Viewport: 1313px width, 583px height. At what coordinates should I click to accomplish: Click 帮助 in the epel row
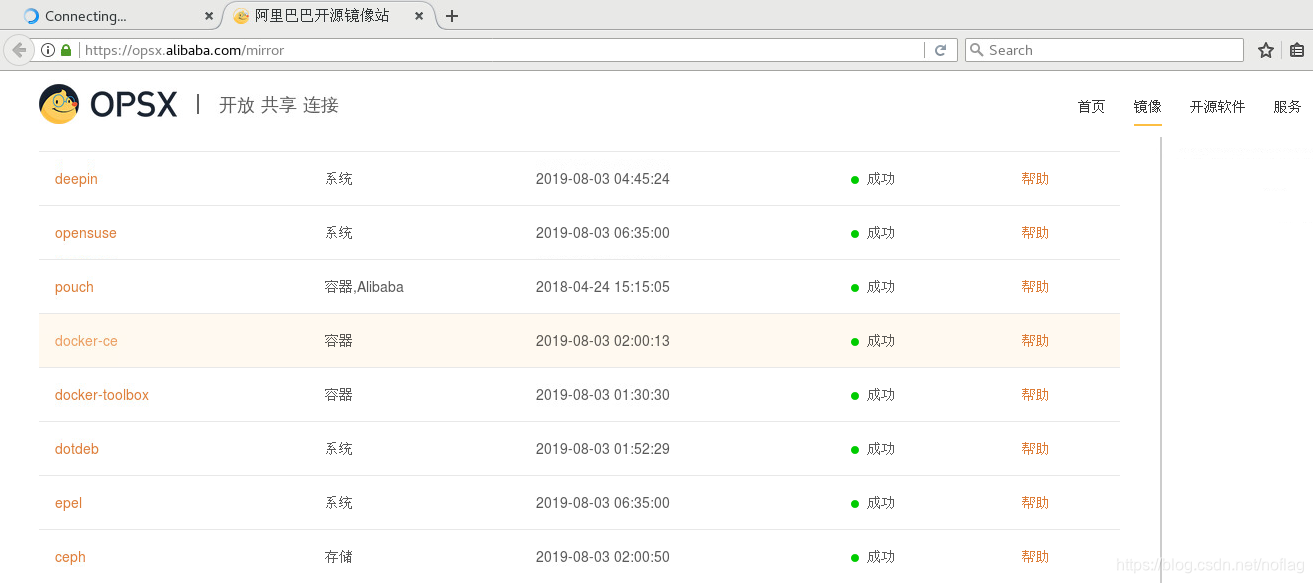[1035, 503]
